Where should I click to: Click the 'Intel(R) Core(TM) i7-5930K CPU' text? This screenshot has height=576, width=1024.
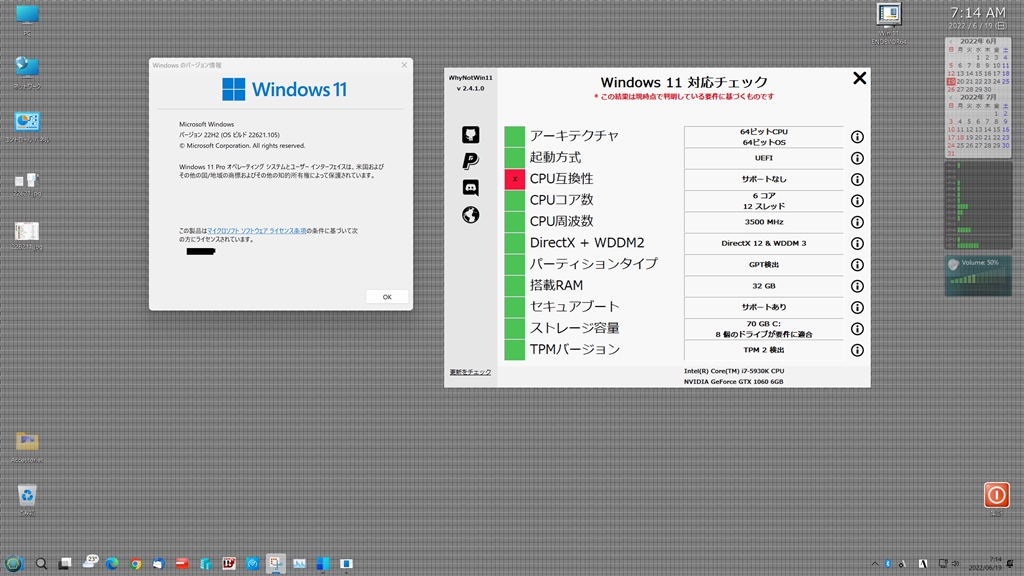click(734, 371)
